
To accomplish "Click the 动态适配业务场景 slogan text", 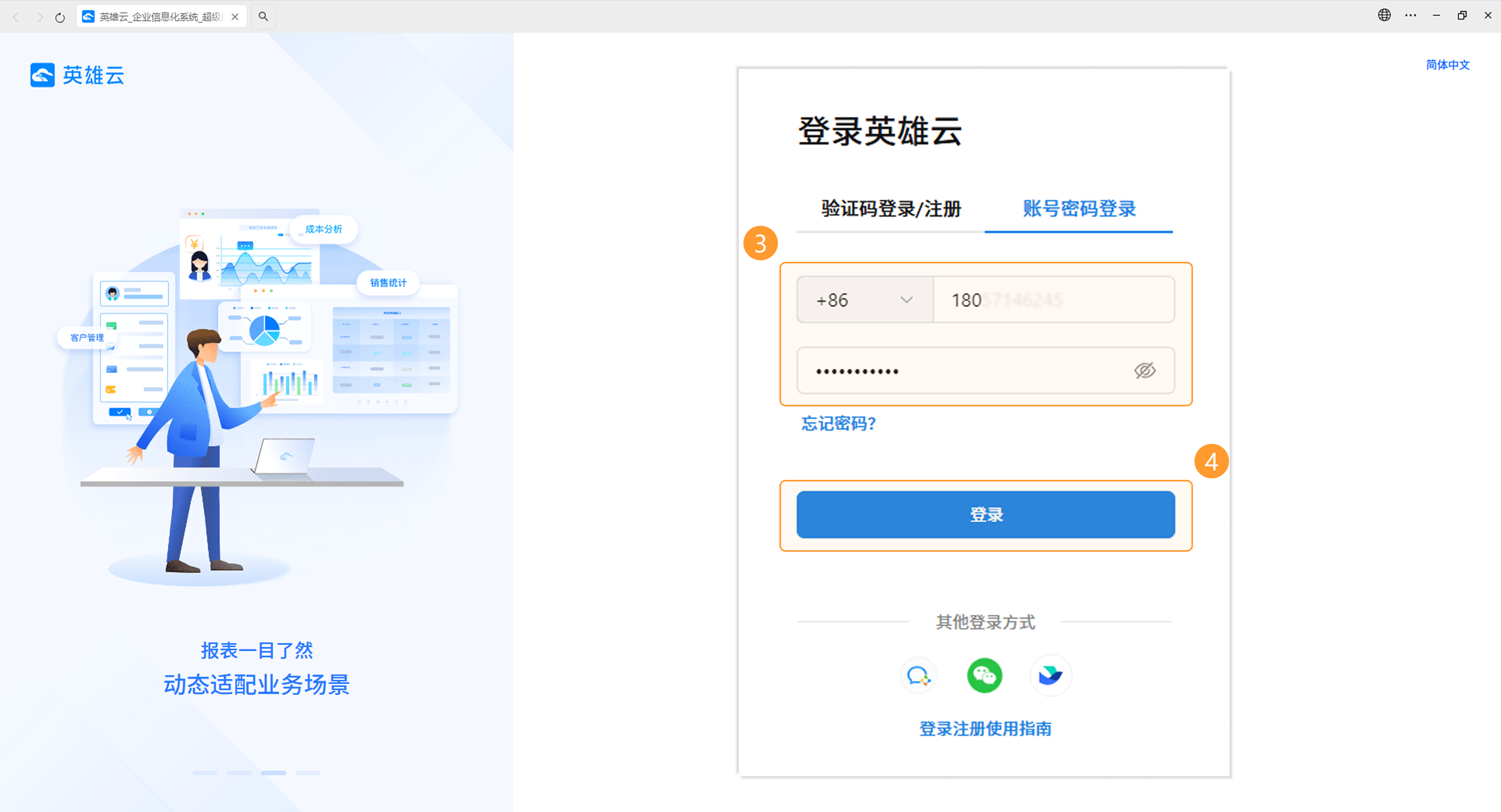I will pos(256,685).
